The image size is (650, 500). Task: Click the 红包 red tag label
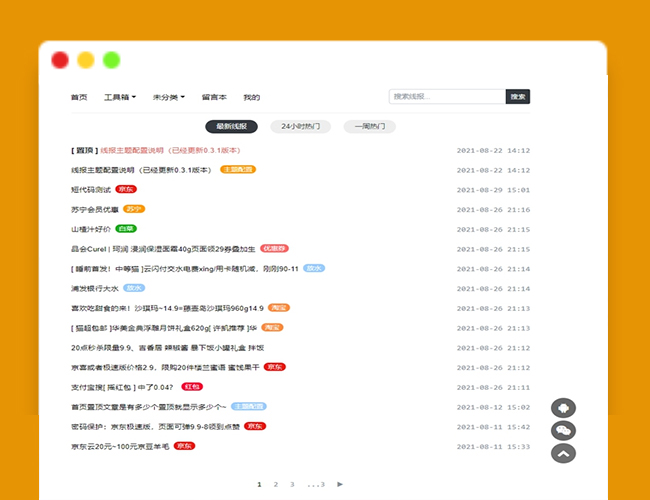[x=192, y=386]
